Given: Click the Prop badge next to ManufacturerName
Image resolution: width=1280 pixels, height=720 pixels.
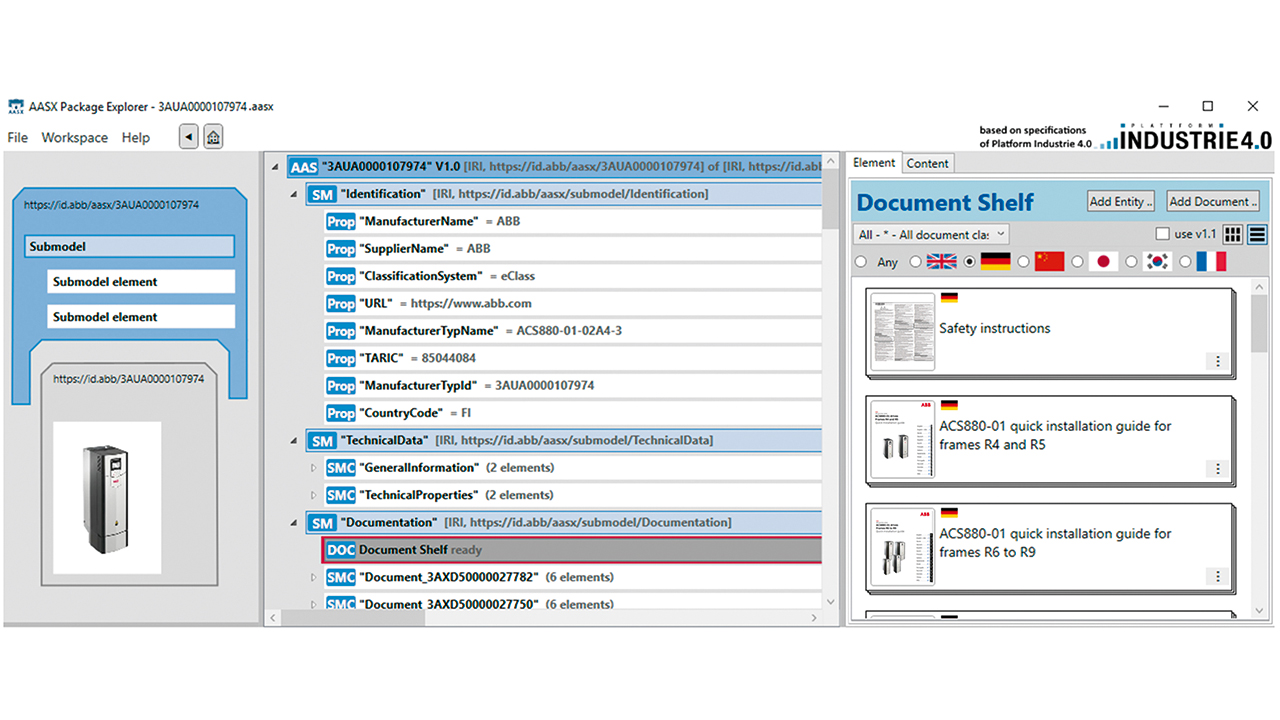Looking at the screenshot, I should (x=341, y=221).
